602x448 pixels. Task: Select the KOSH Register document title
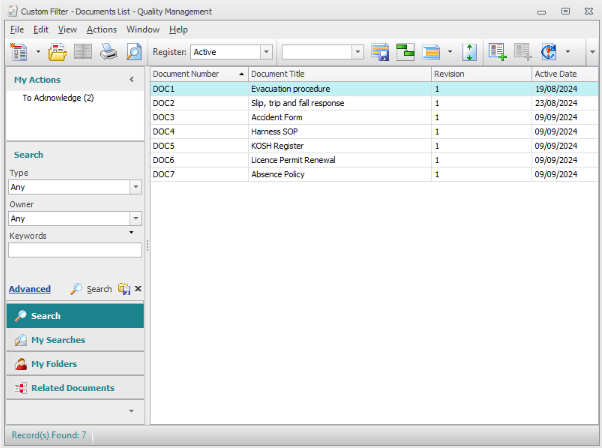click(277, 145)
